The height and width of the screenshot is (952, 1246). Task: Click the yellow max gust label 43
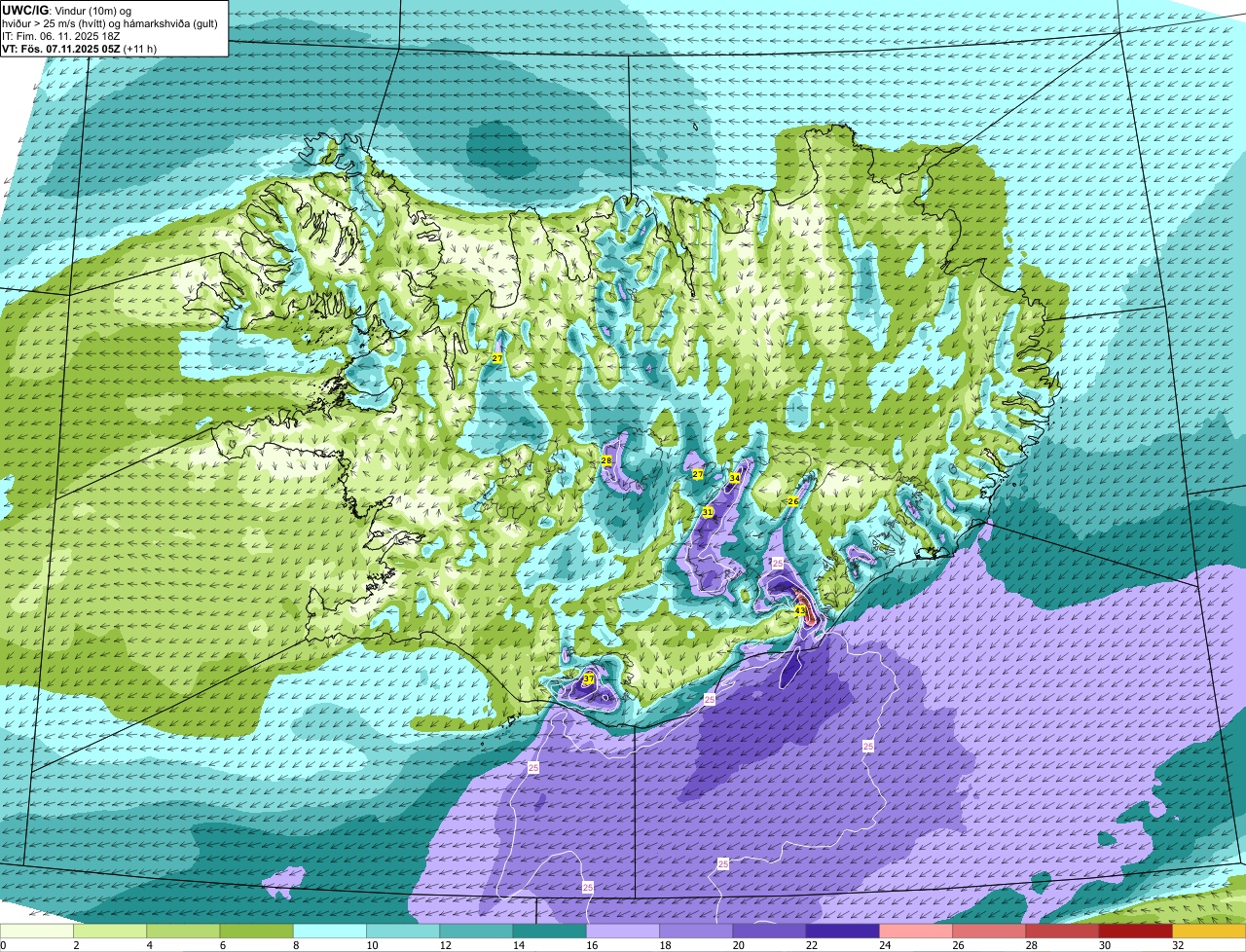click(x=800, y=610)
